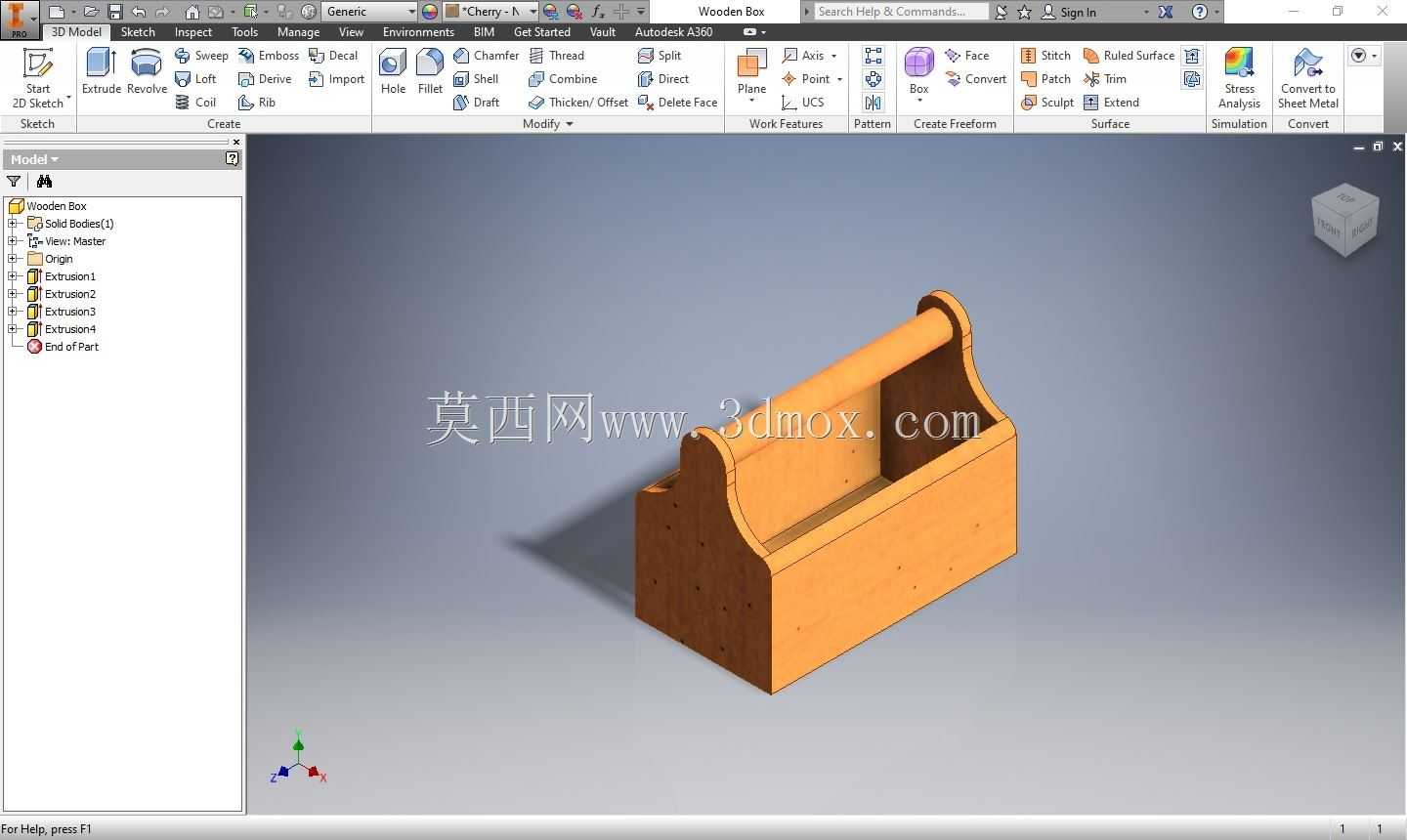
Task: Select the Extrude tool
Action: click(101, 71)
